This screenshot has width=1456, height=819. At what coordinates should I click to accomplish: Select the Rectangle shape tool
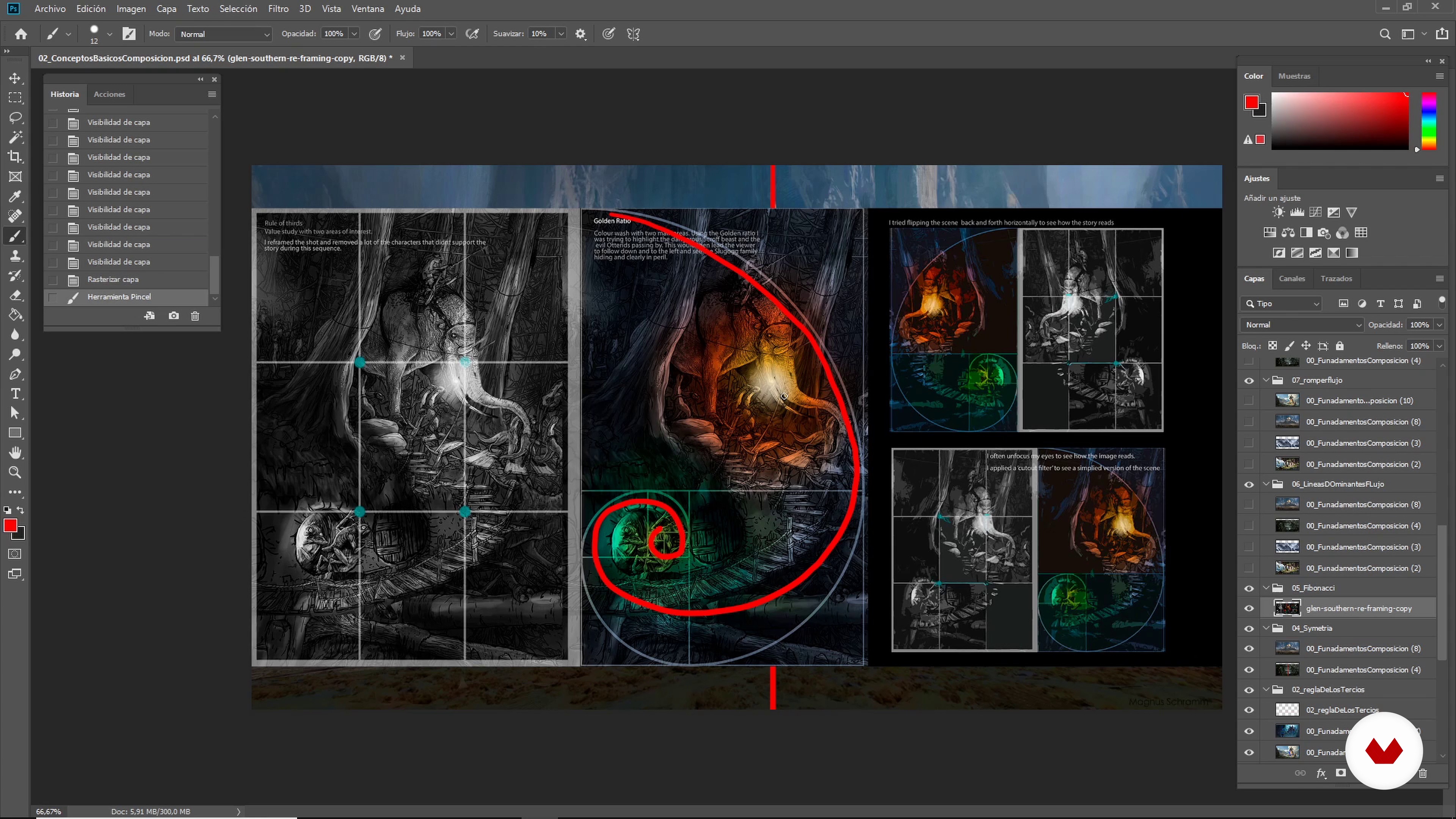[x=15, y=433]
